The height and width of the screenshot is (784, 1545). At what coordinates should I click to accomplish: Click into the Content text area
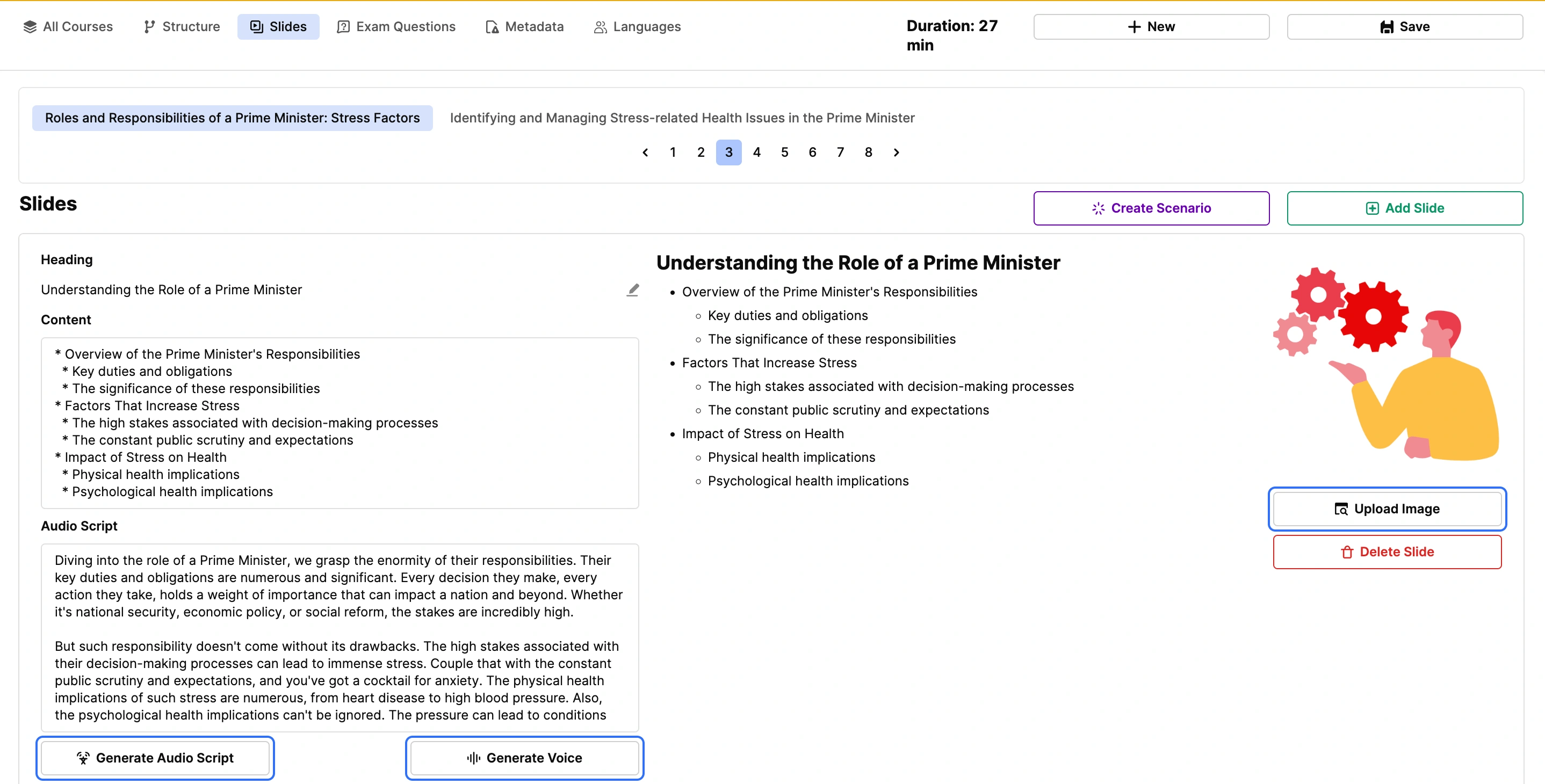[x=340, y=423]
